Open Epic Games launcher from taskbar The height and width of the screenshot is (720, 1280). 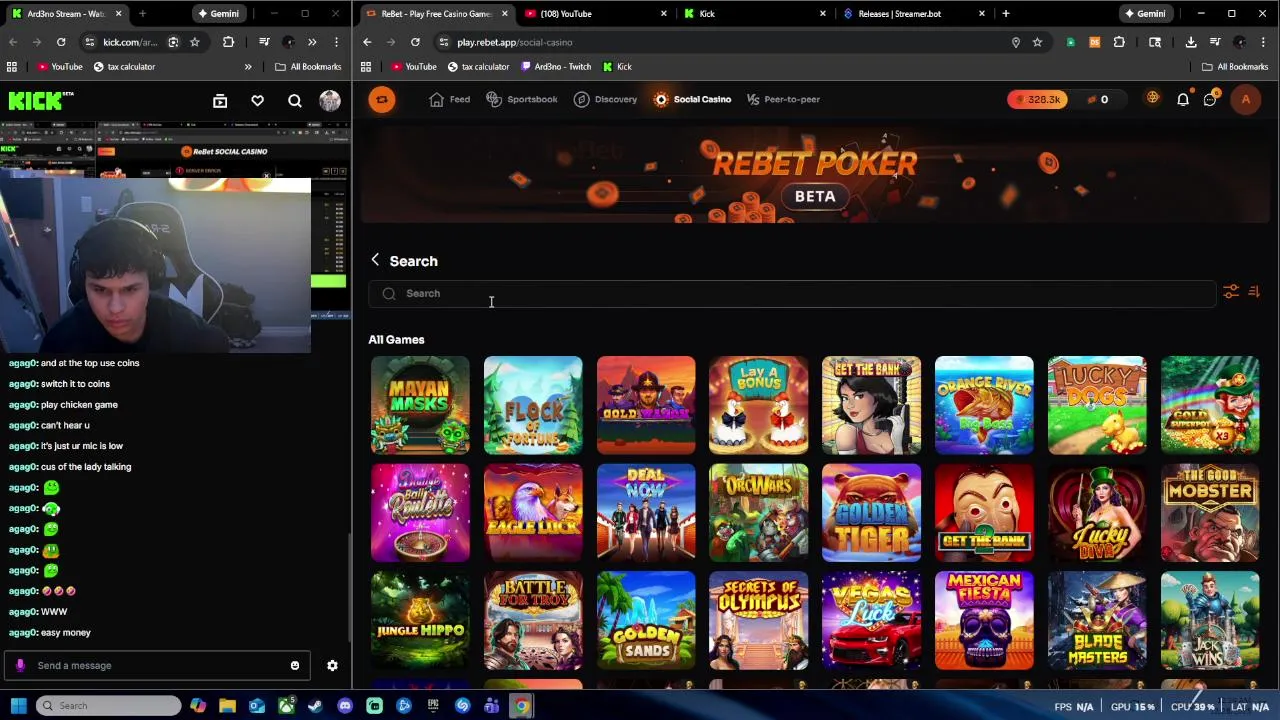(433, 706)
